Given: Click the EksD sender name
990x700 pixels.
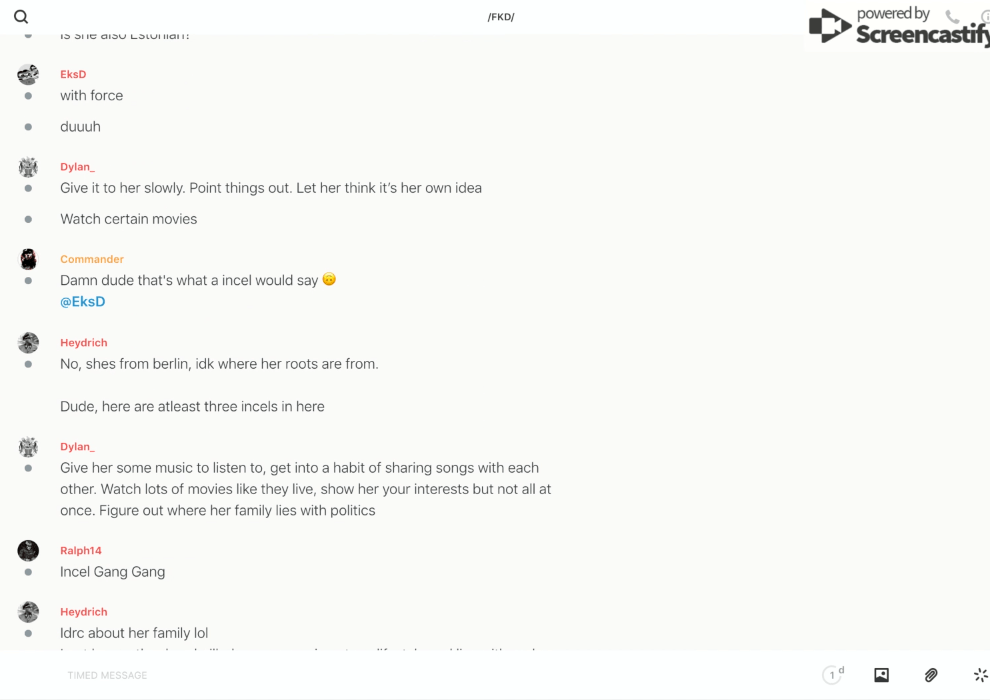Looking at the screenshot, I should pyautogui.click(x=73, y=74).
